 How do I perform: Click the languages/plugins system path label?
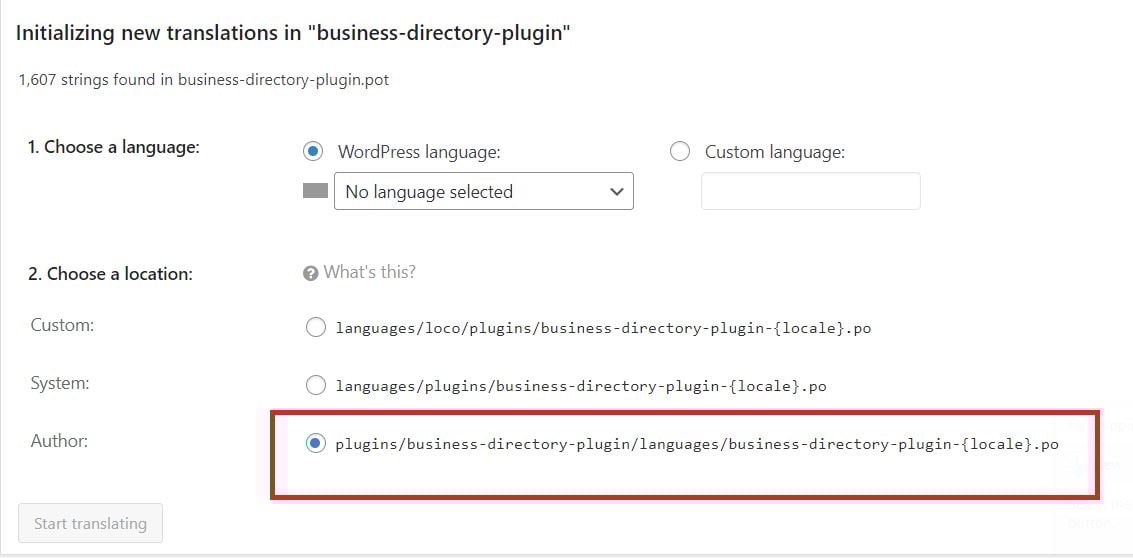pos(581,386)
